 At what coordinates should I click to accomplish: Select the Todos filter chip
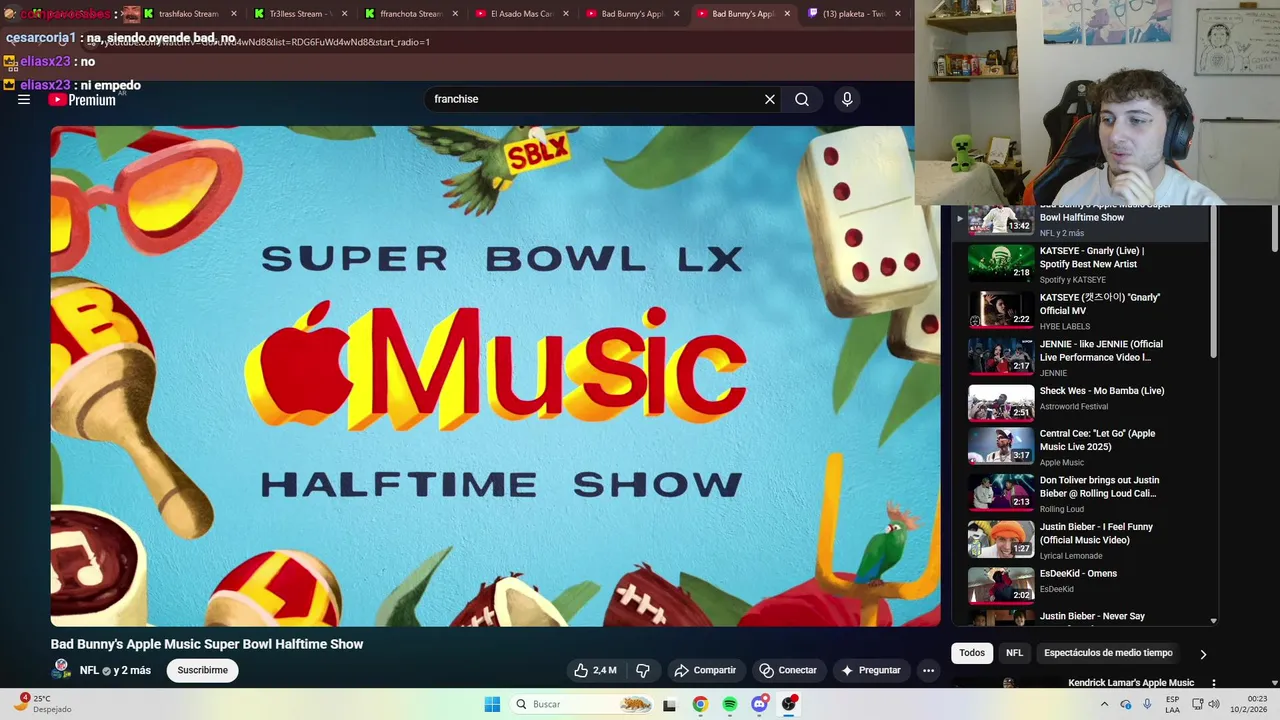pos(972,653)
